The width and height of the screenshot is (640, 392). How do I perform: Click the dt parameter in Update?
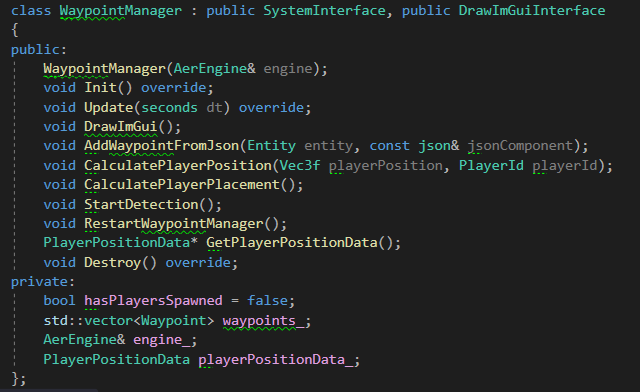[x=214, y=107]
